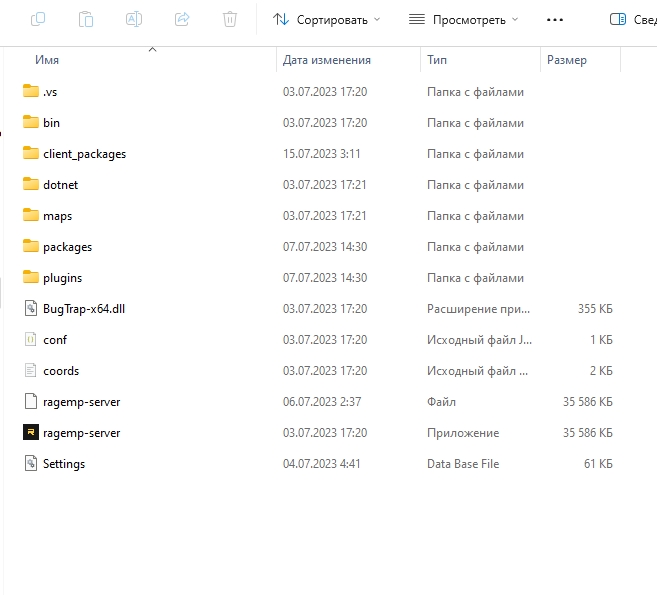The image size is (657, 595).
Task: Click the Copy icon in the toolbar
Action: coord(38,19)
